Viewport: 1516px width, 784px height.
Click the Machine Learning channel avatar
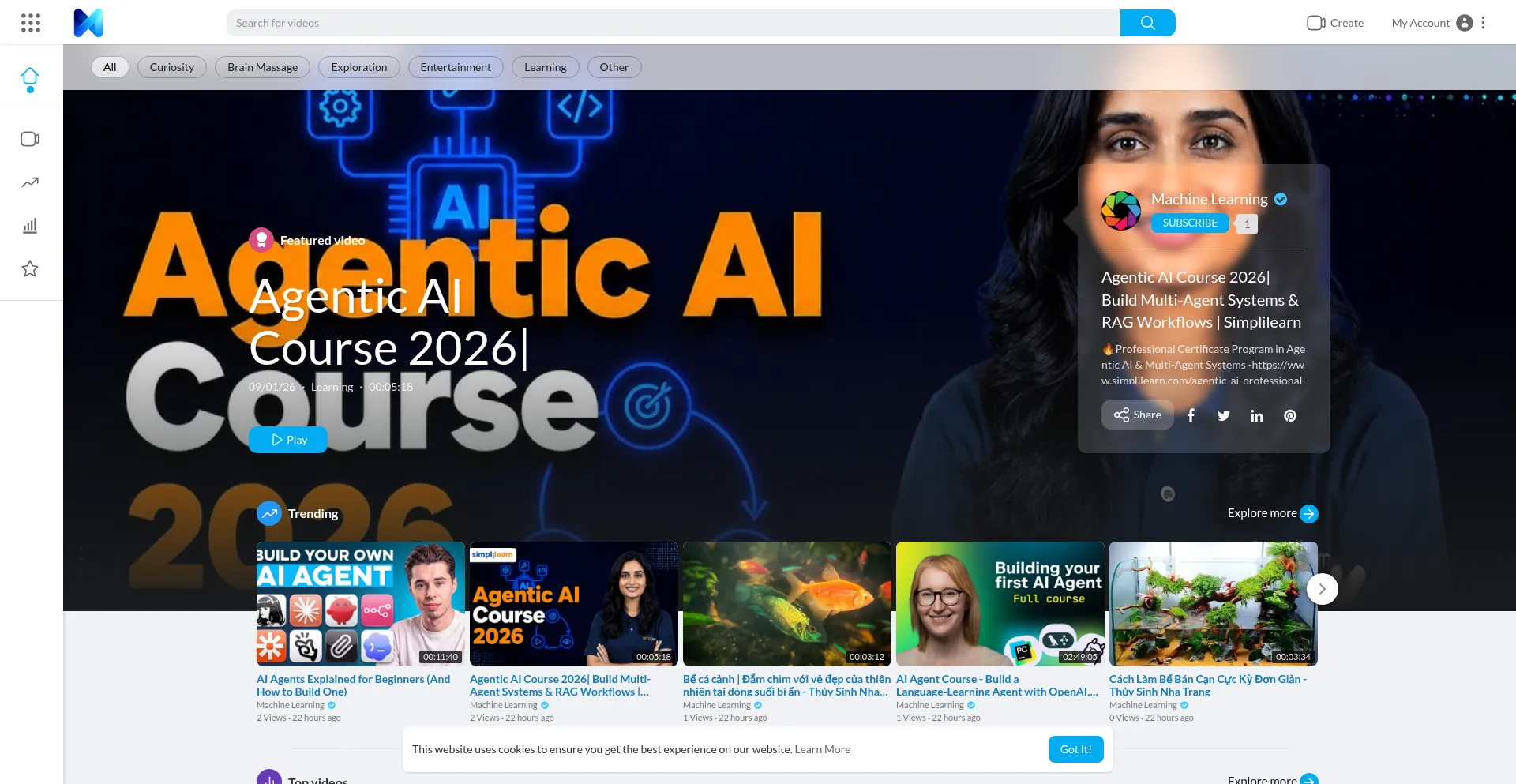1121,211
